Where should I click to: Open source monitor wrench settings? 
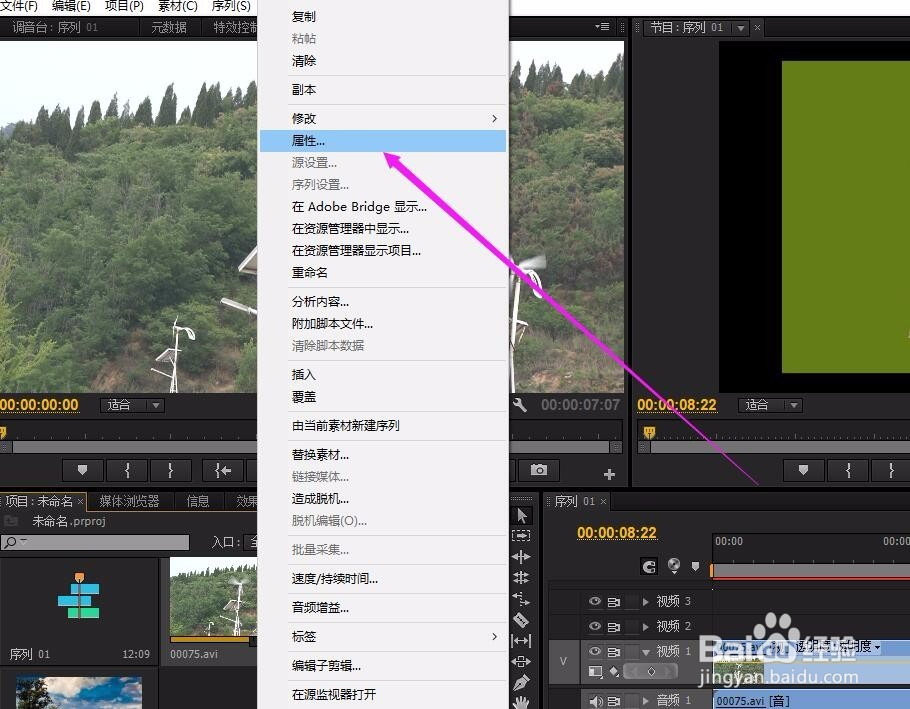tap(519, 404)
